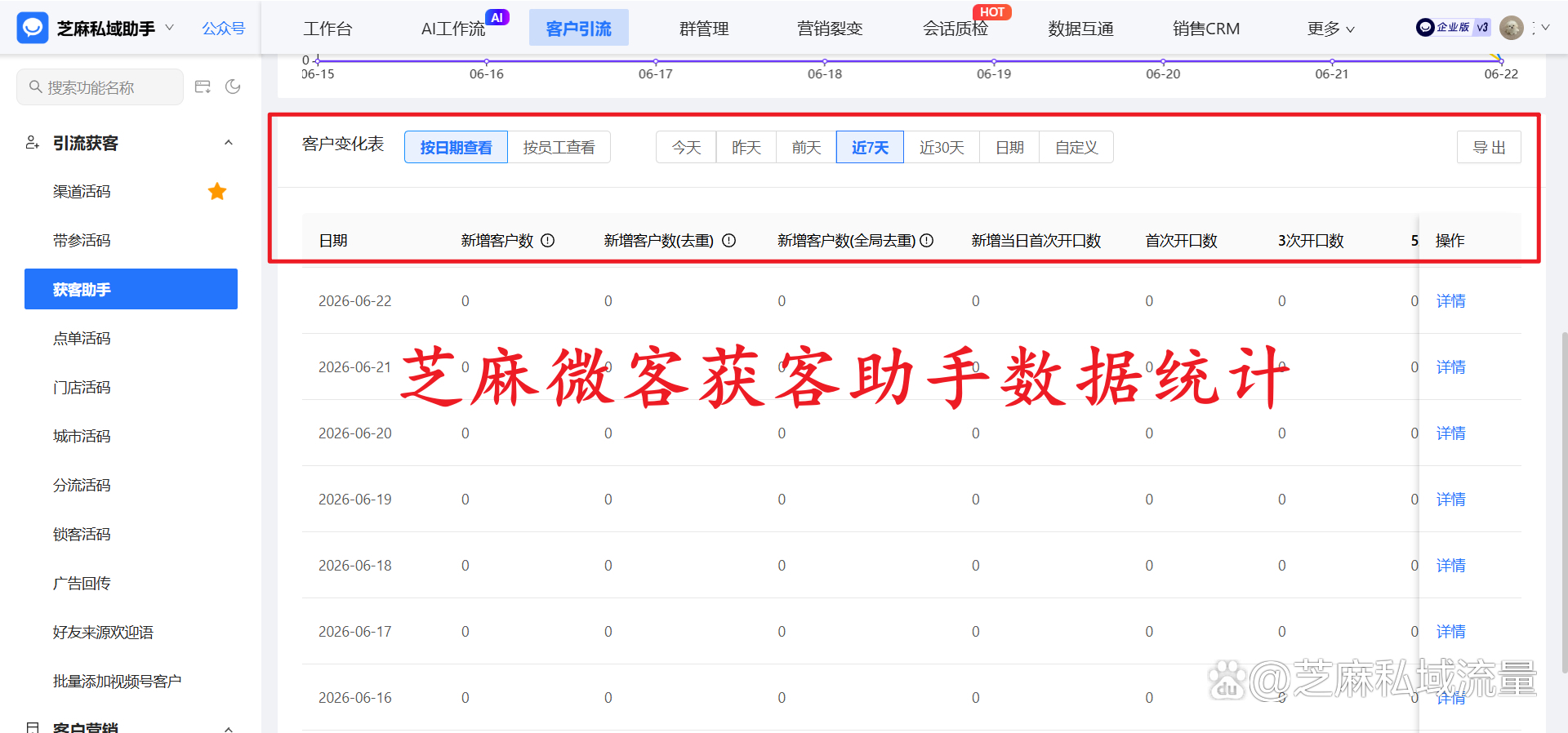Filter by 昨天

point(746,147)
